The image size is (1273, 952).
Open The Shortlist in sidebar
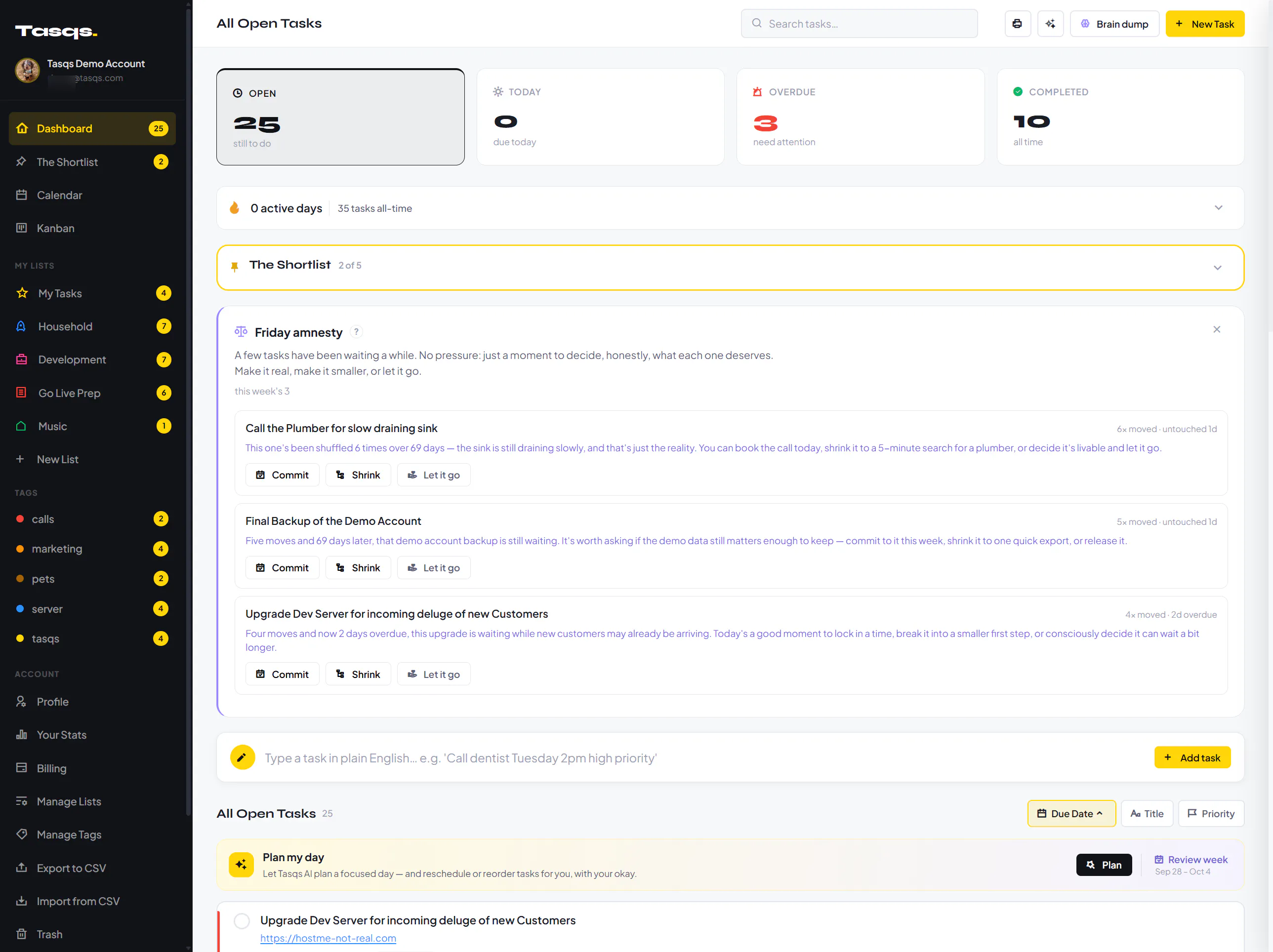click(92, 162)
